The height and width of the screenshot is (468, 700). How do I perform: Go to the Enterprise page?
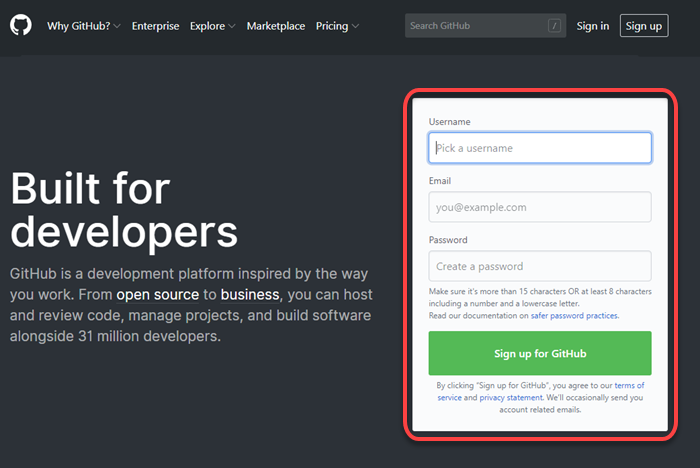(155, 26)
